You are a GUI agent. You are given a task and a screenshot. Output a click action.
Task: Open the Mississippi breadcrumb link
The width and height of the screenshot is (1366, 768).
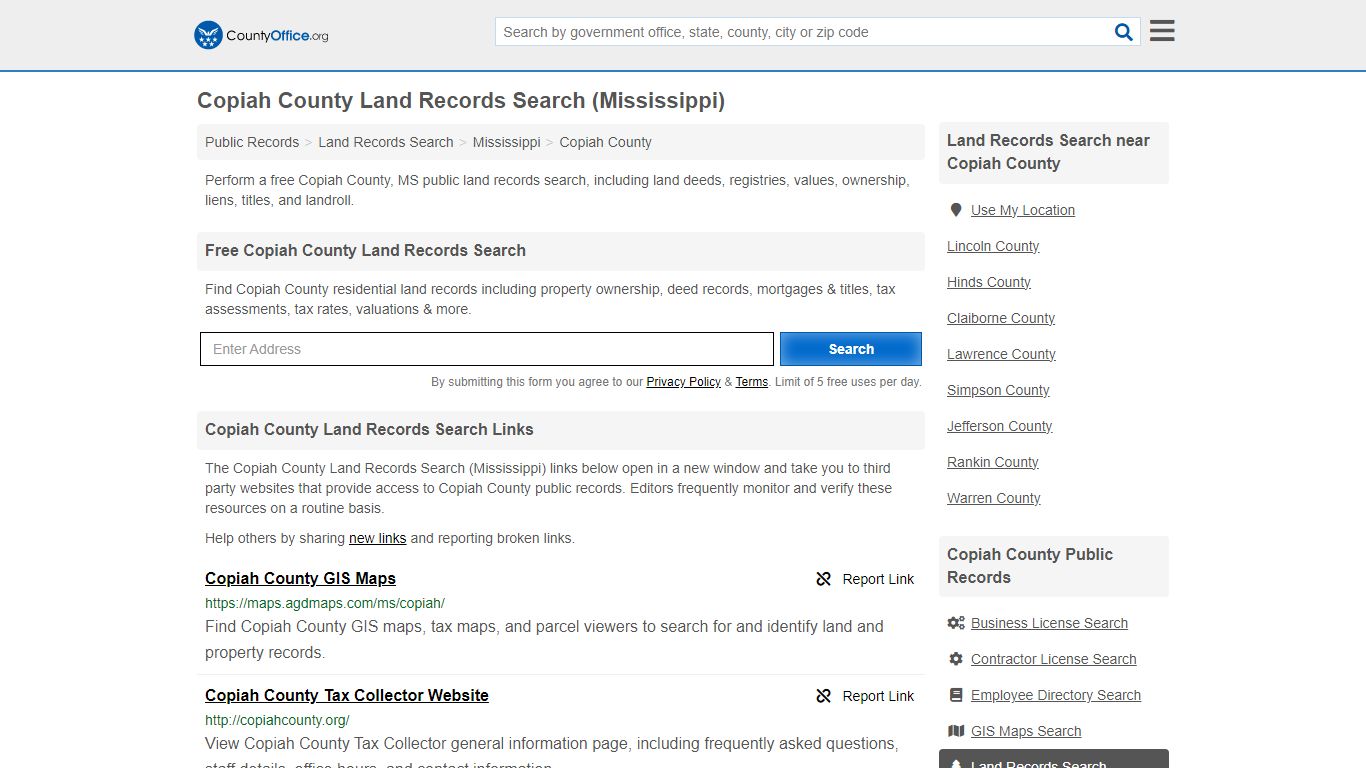(x=506, y=142)
